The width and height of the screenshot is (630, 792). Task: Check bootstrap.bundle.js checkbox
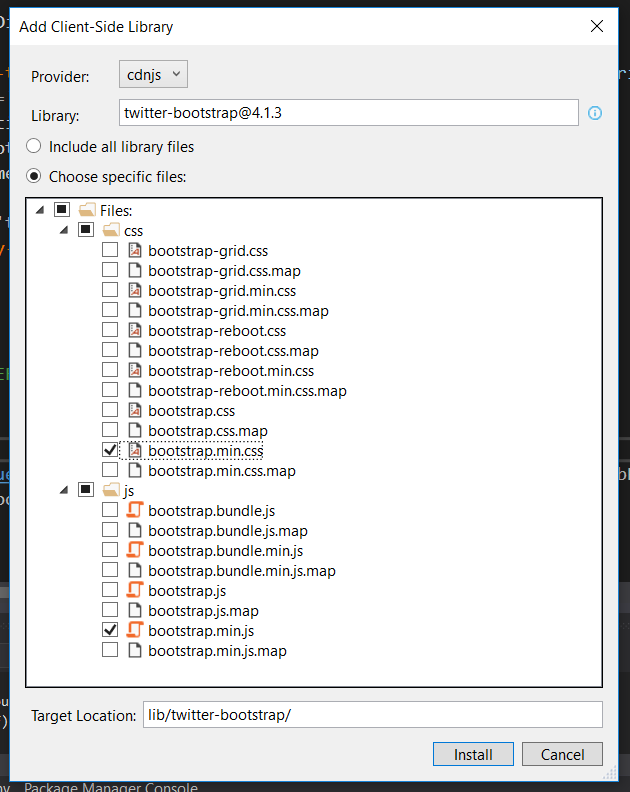[110, 510]
